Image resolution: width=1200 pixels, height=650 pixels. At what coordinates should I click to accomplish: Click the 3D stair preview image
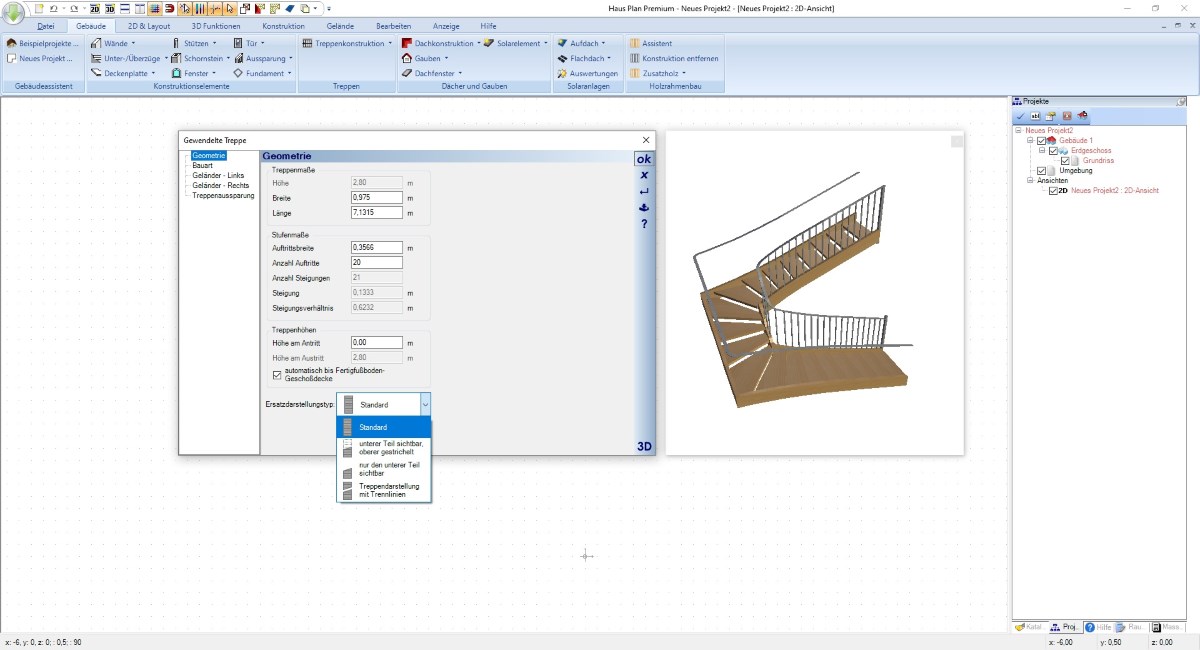pyautogui.click(x=815, y=293)
